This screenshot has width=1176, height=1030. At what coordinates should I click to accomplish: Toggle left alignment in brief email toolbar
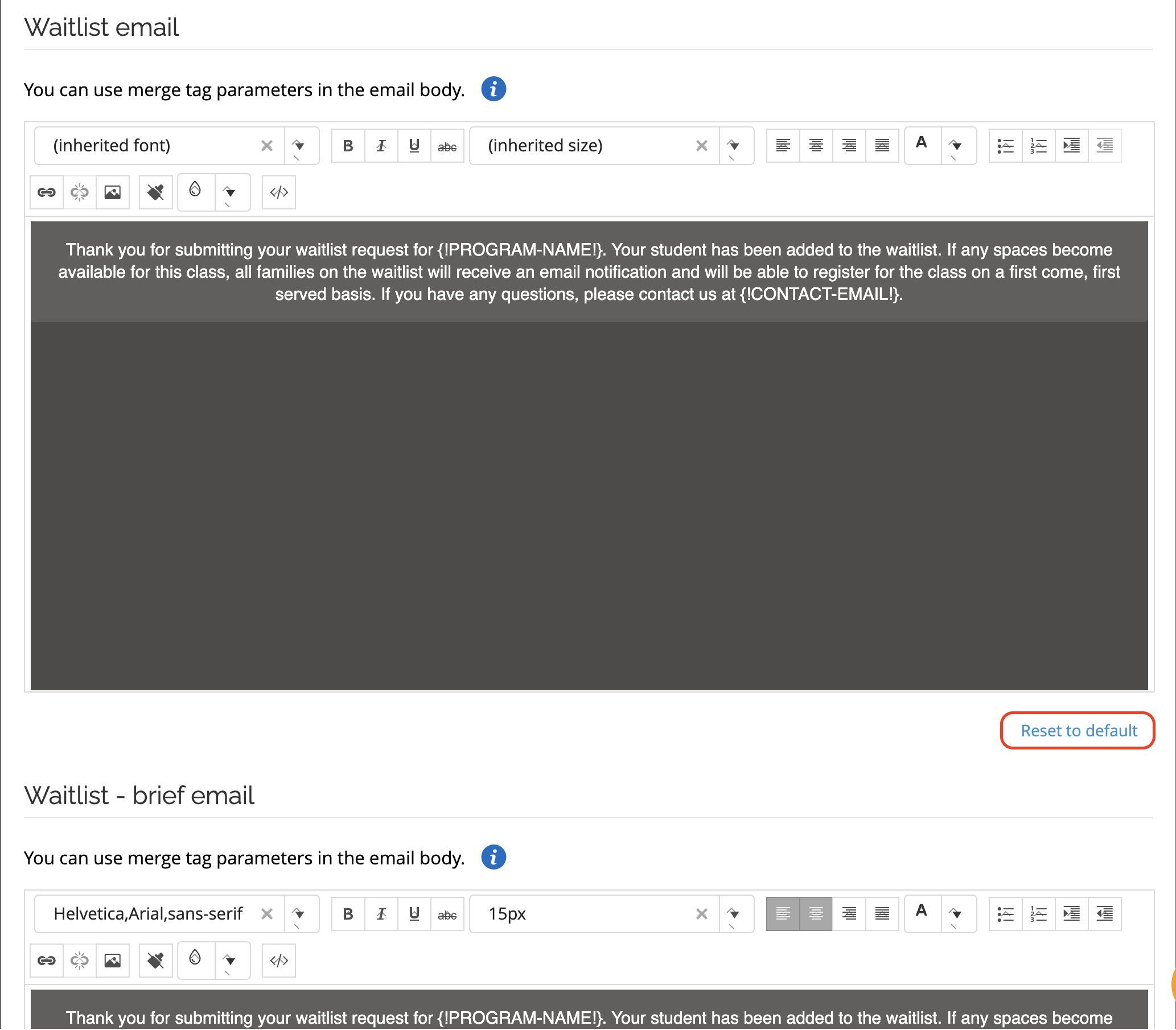point(783,913)
